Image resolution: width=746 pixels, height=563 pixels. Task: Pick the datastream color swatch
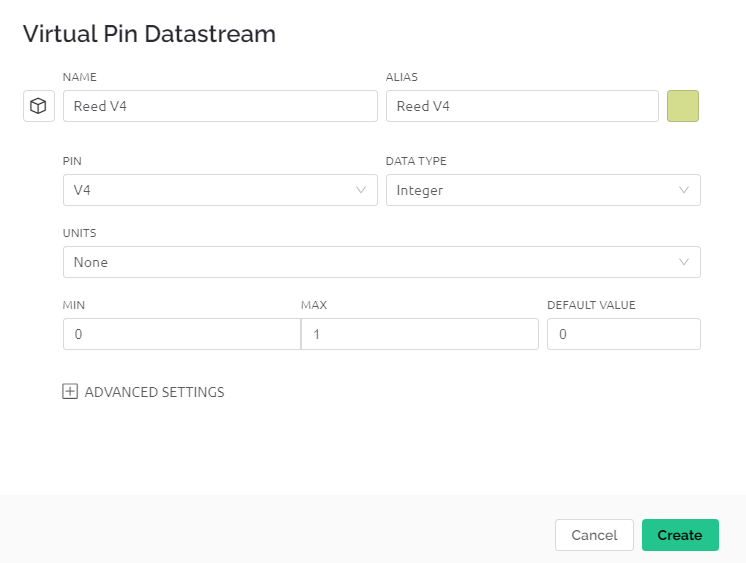[x=683, y=106]
